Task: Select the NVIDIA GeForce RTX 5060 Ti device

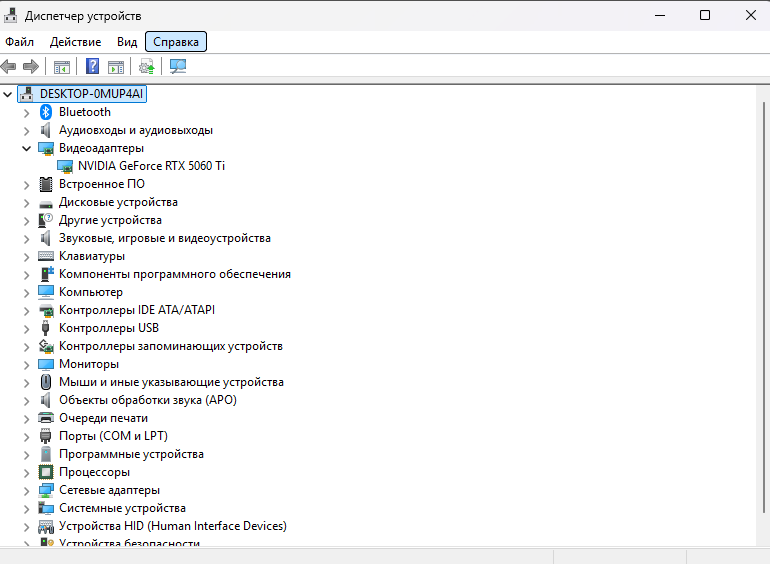Action: click(151, 166)
